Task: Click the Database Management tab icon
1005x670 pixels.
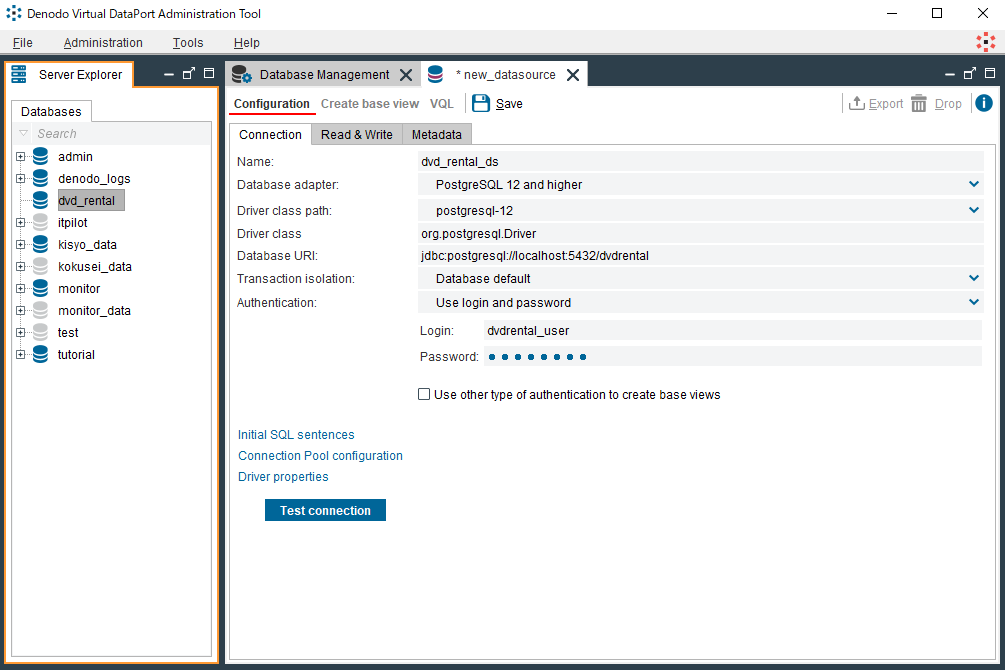Action: point(242,74)
